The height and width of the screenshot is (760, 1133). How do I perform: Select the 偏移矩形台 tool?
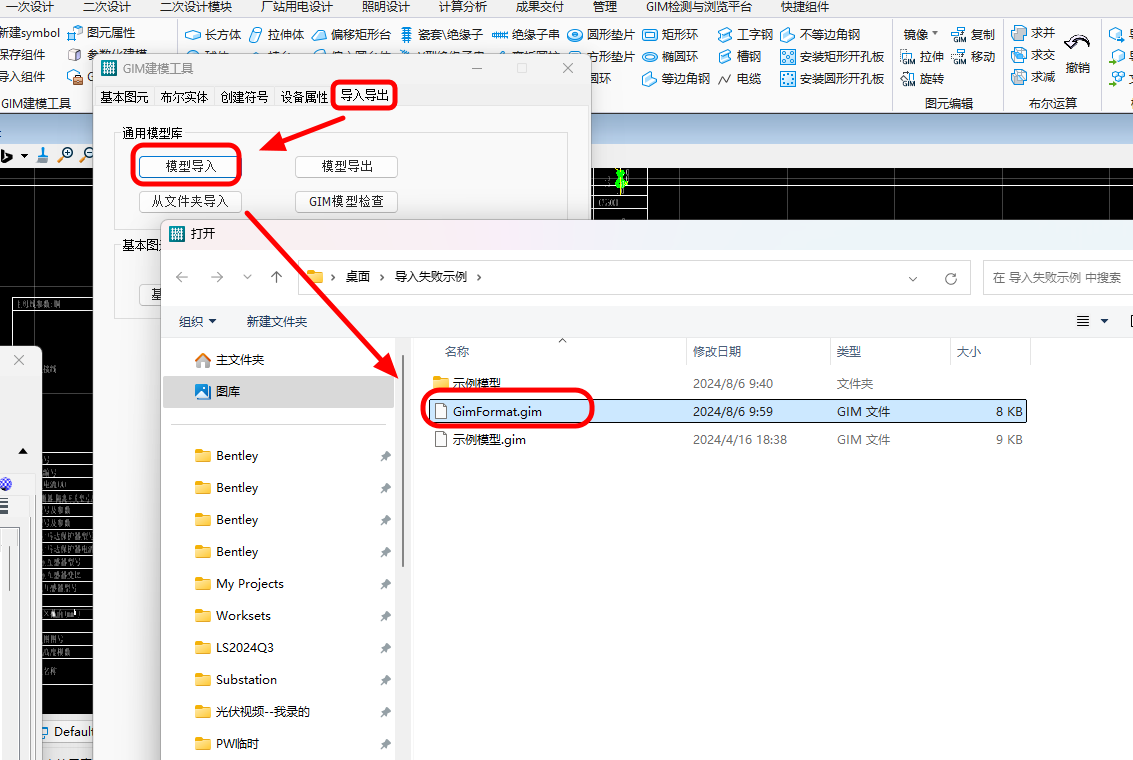pos(351,35)
